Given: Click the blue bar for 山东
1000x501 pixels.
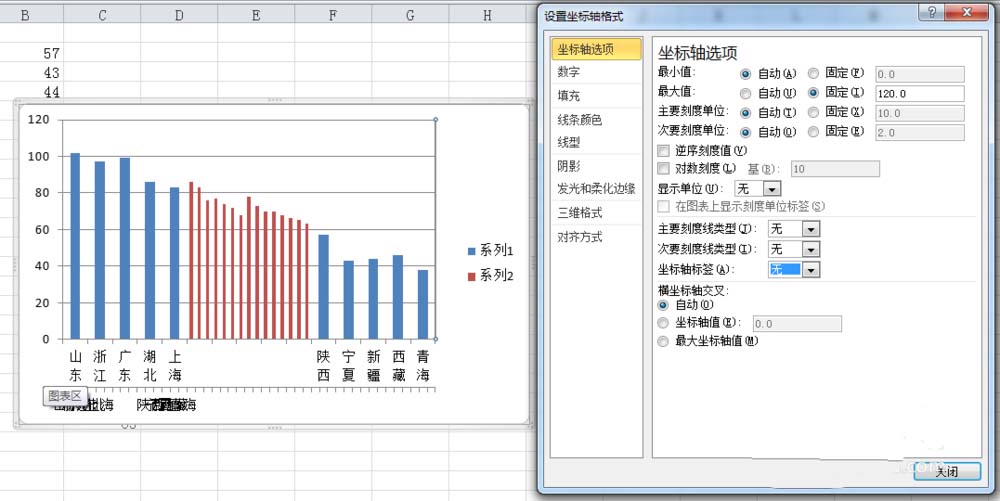Looking at the screenshot, I should click(x=75, y=245).
